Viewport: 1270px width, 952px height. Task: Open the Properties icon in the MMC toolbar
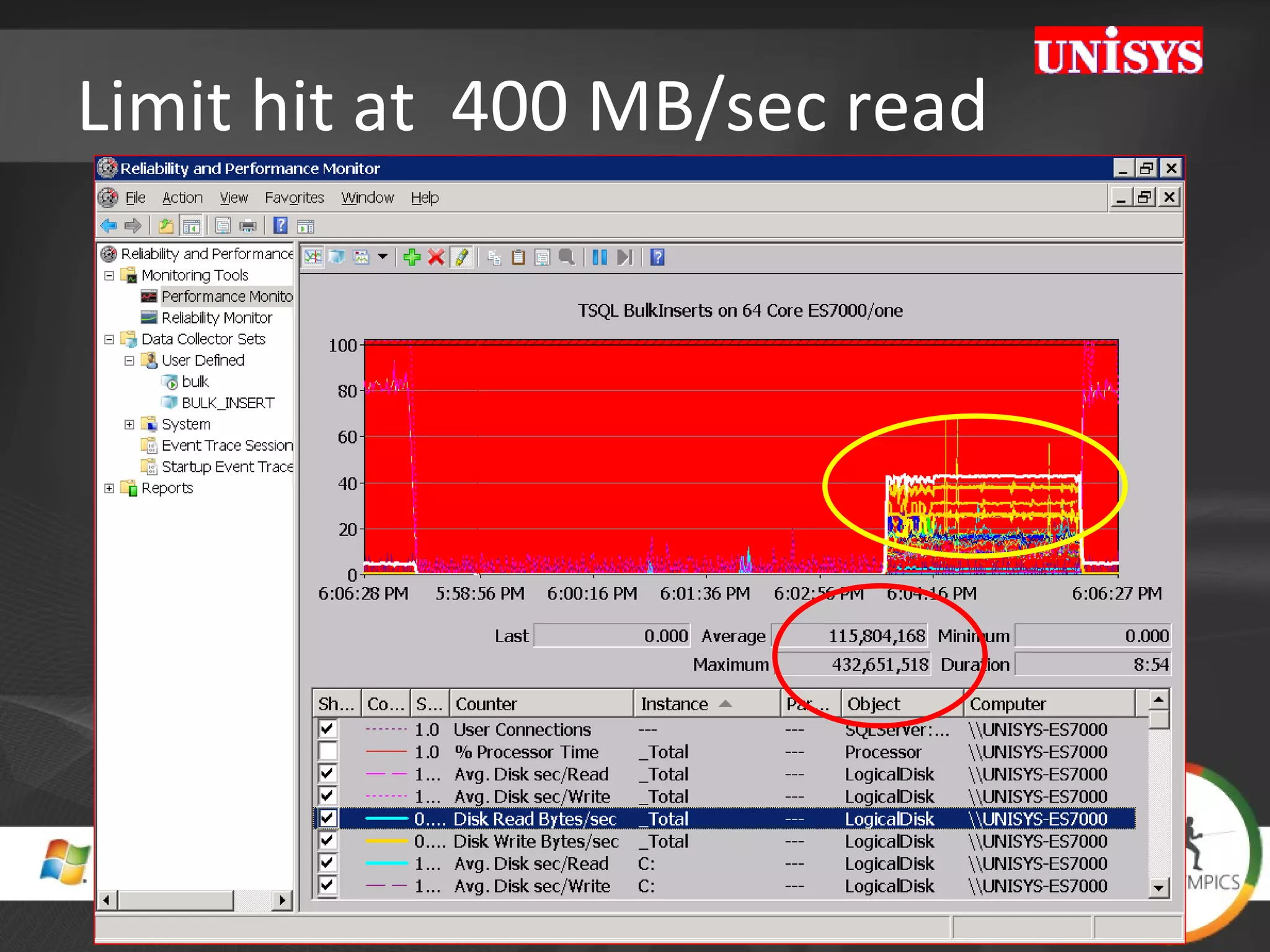pos(223,226)
